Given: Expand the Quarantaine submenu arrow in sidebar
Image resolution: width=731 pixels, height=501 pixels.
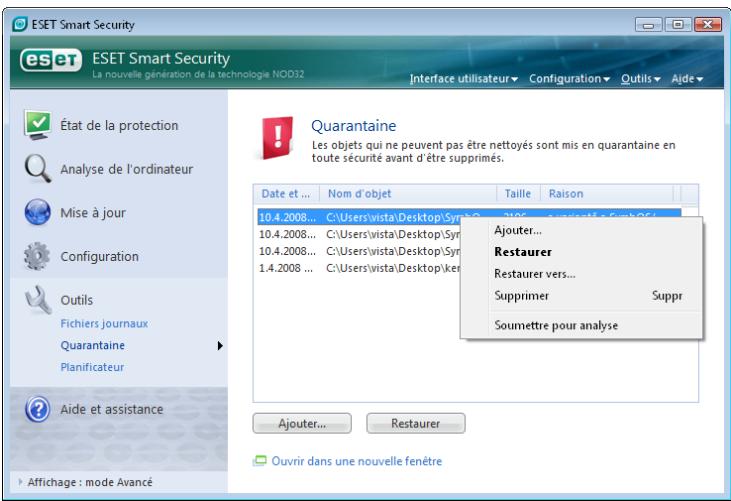Looking at the screenshot, I should [220, 345].
